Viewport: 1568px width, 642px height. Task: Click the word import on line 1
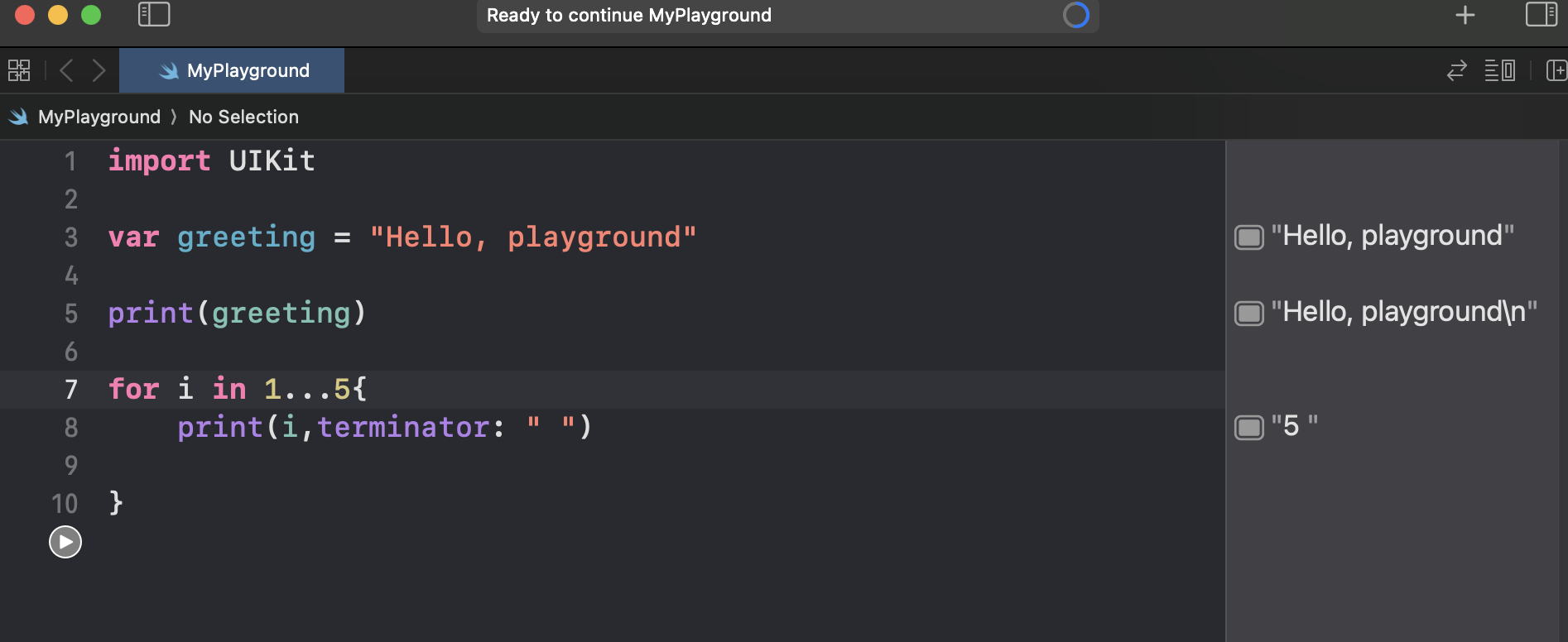(159, 160)
